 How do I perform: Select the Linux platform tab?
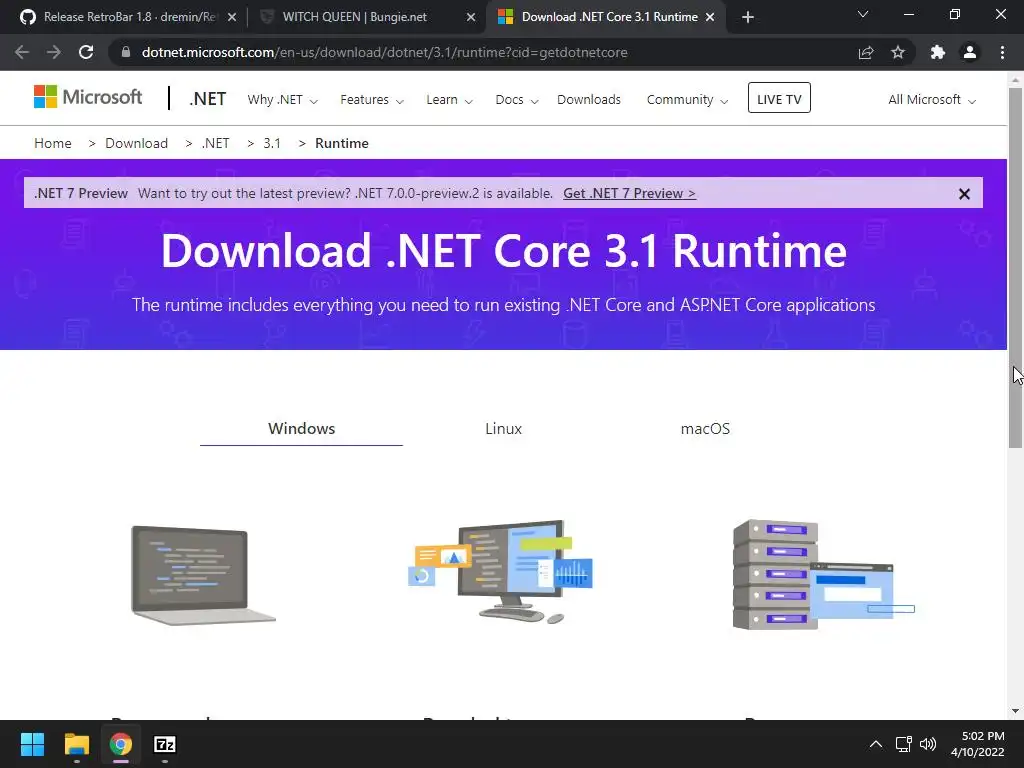[504, 428]
